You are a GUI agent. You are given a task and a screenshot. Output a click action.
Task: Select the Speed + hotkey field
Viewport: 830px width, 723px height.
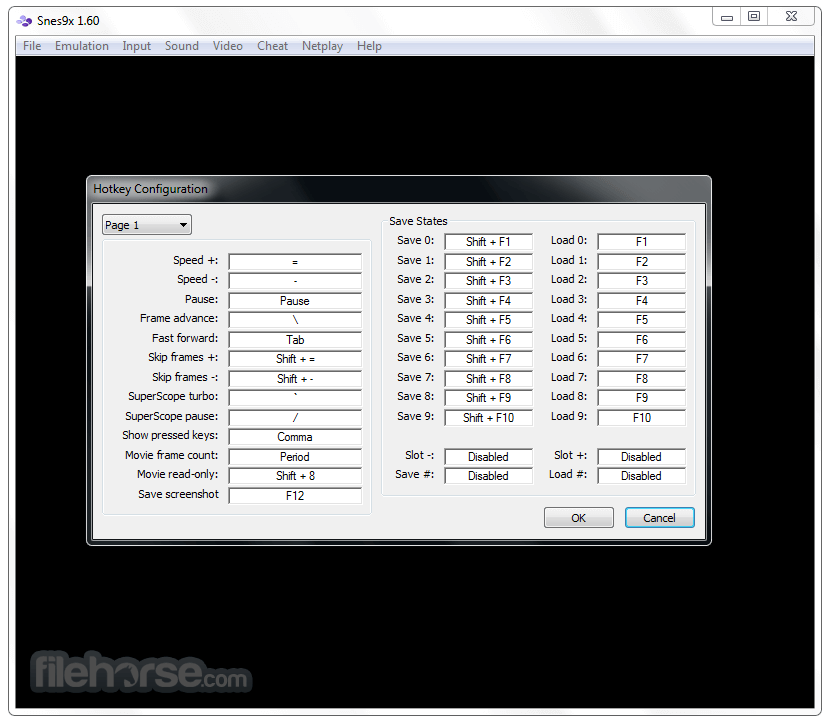tap(295, 261)
